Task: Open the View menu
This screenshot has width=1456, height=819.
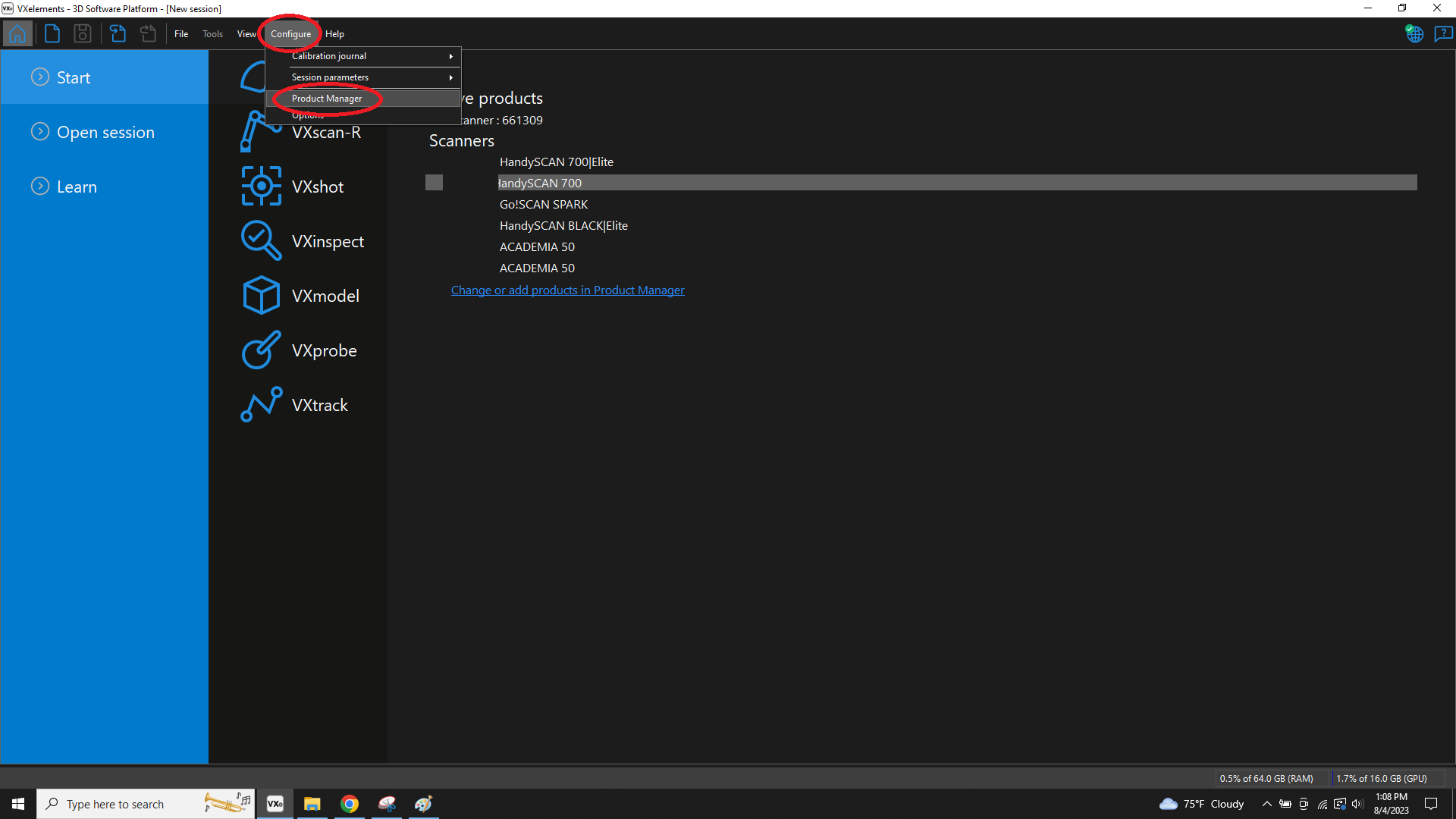Action: click(x=246, y=34)
